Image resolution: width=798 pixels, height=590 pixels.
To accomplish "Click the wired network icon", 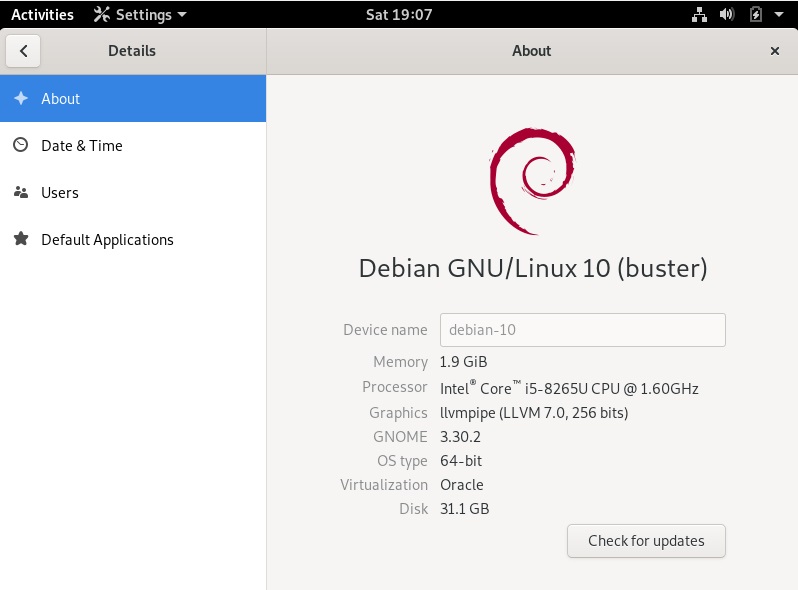I will (699, 14).
